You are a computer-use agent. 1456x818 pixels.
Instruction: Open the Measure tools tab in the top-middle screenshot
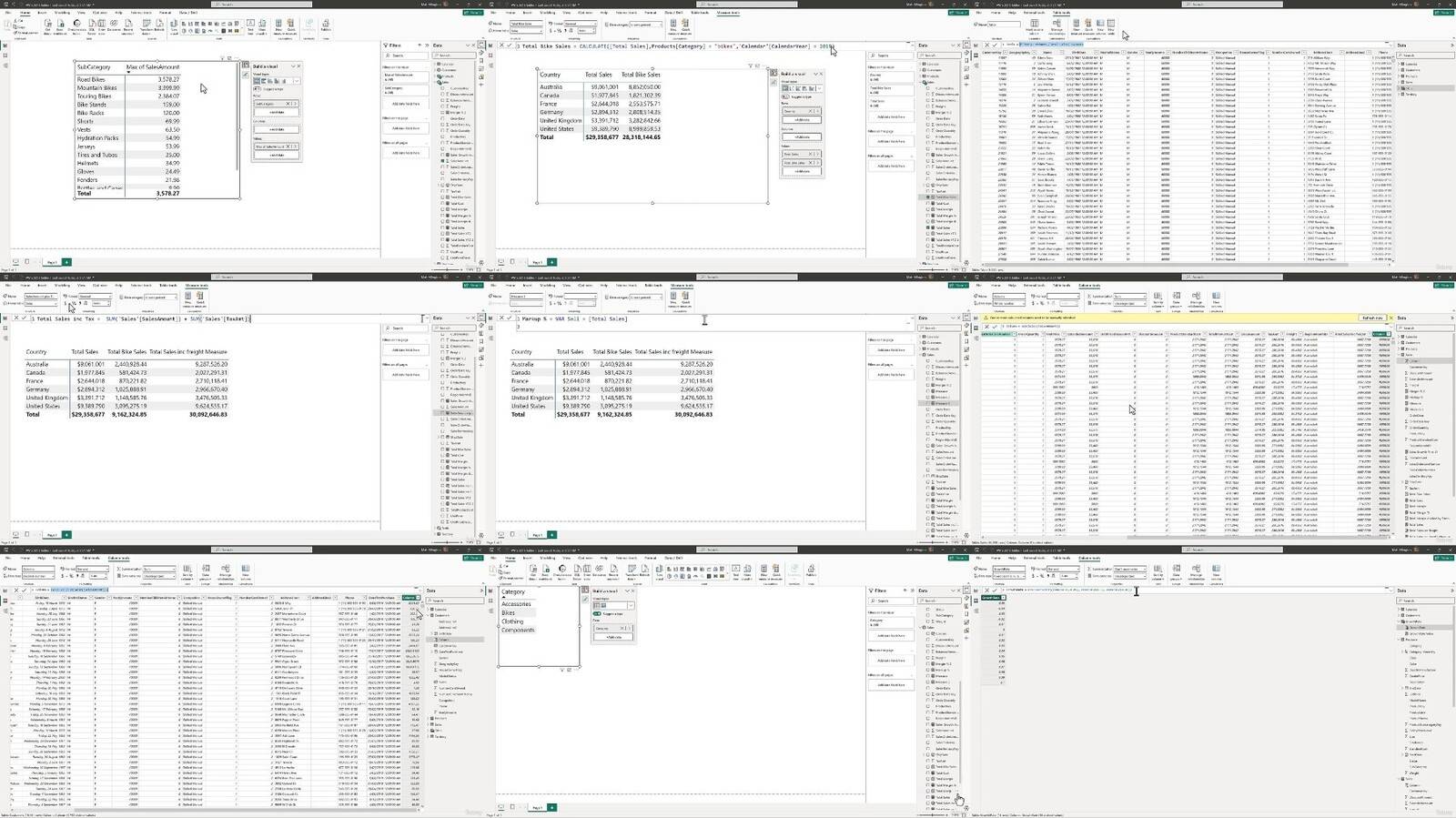pos(728,13)
